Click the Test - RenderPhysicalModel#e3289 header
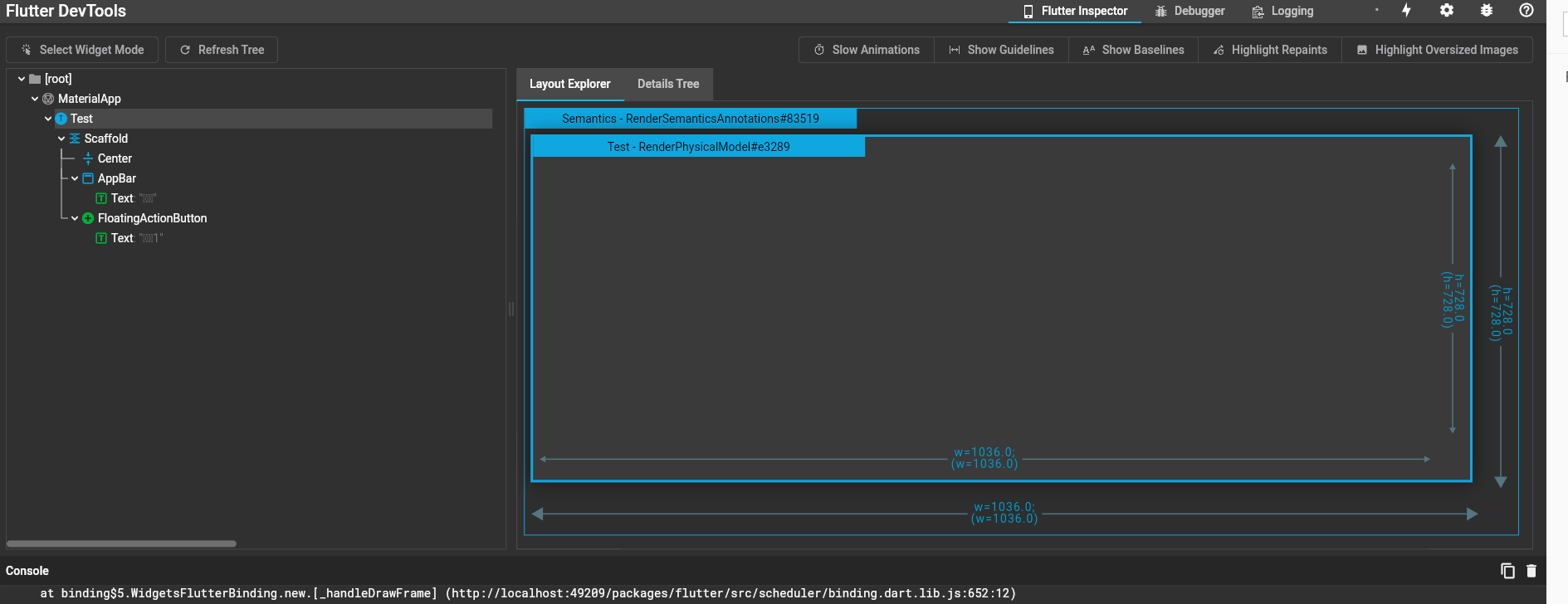This screenshot has height=604, width=1568. tap(698, 147)
